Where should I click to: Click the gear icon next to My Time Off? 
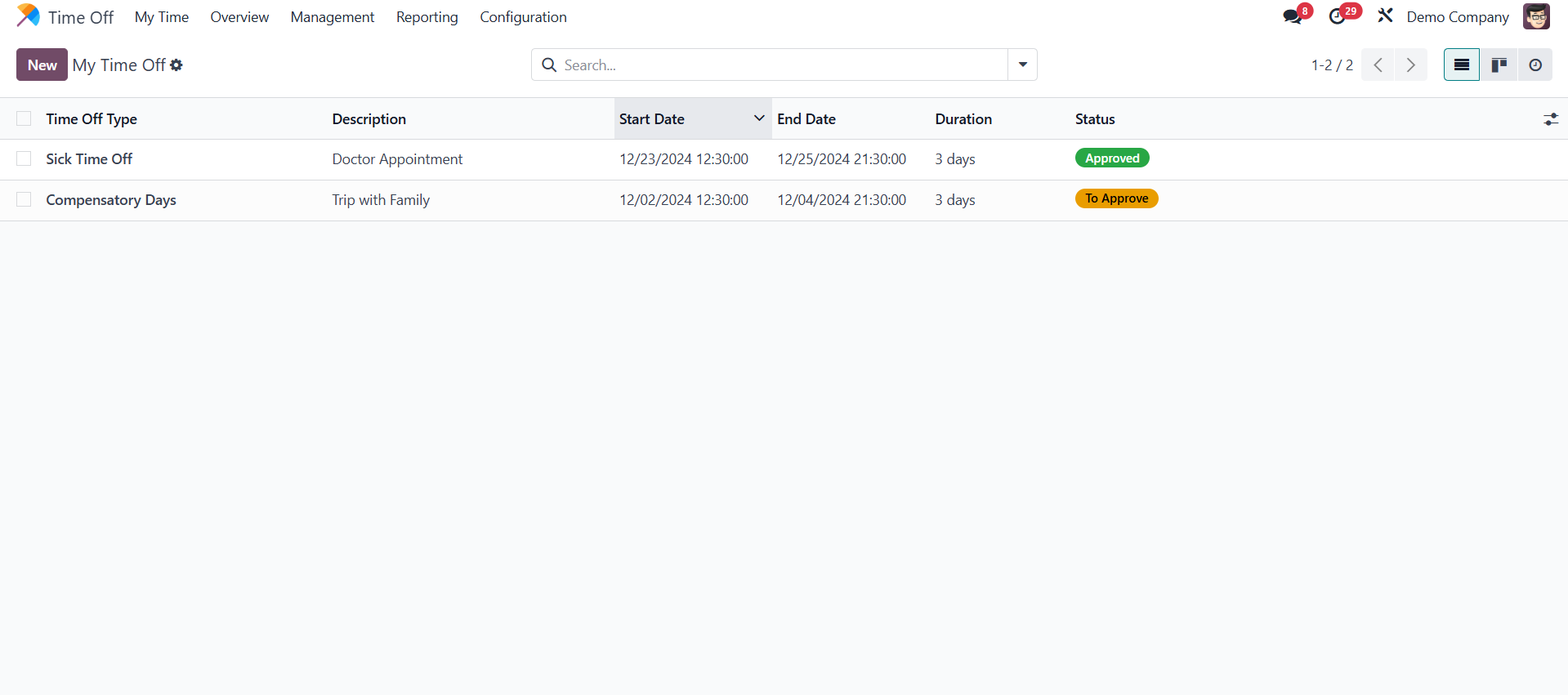pyautogui.click(x=176, y=65)
